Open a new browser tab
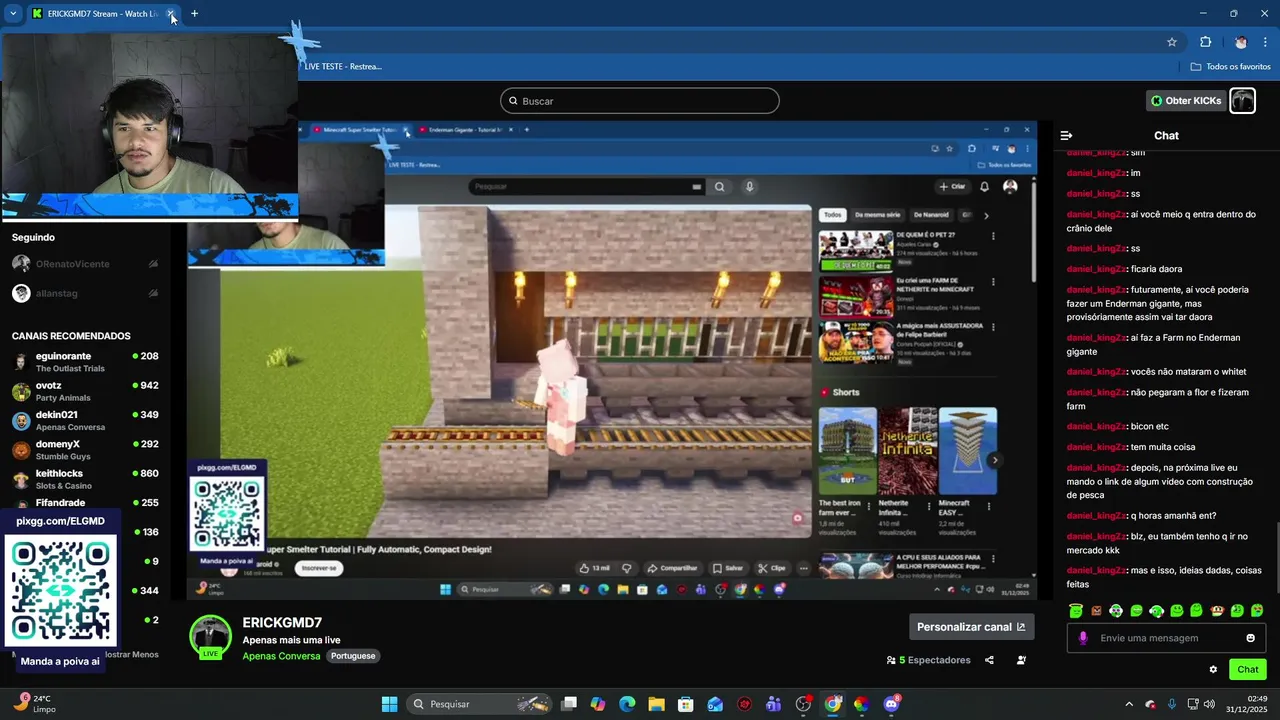Image resolution: width=1280 pixels, height=720 pixels. [x=194, y=14]
